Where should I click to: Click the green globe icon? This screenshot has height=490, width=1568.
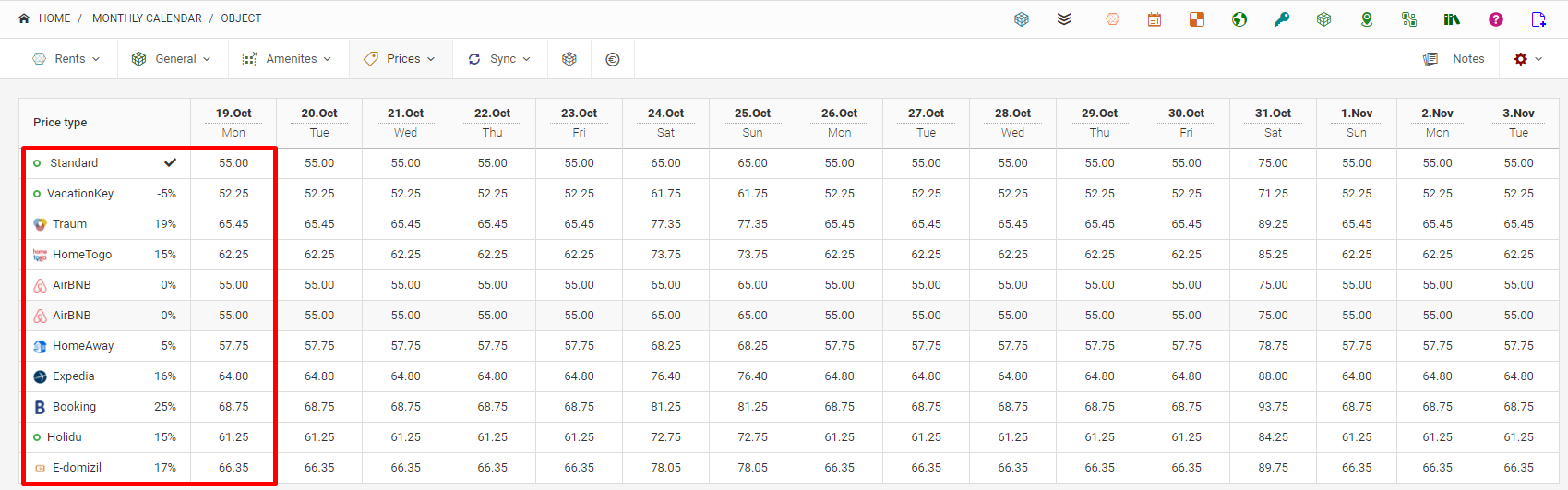pyautogui.click(x=1239, y=18)
